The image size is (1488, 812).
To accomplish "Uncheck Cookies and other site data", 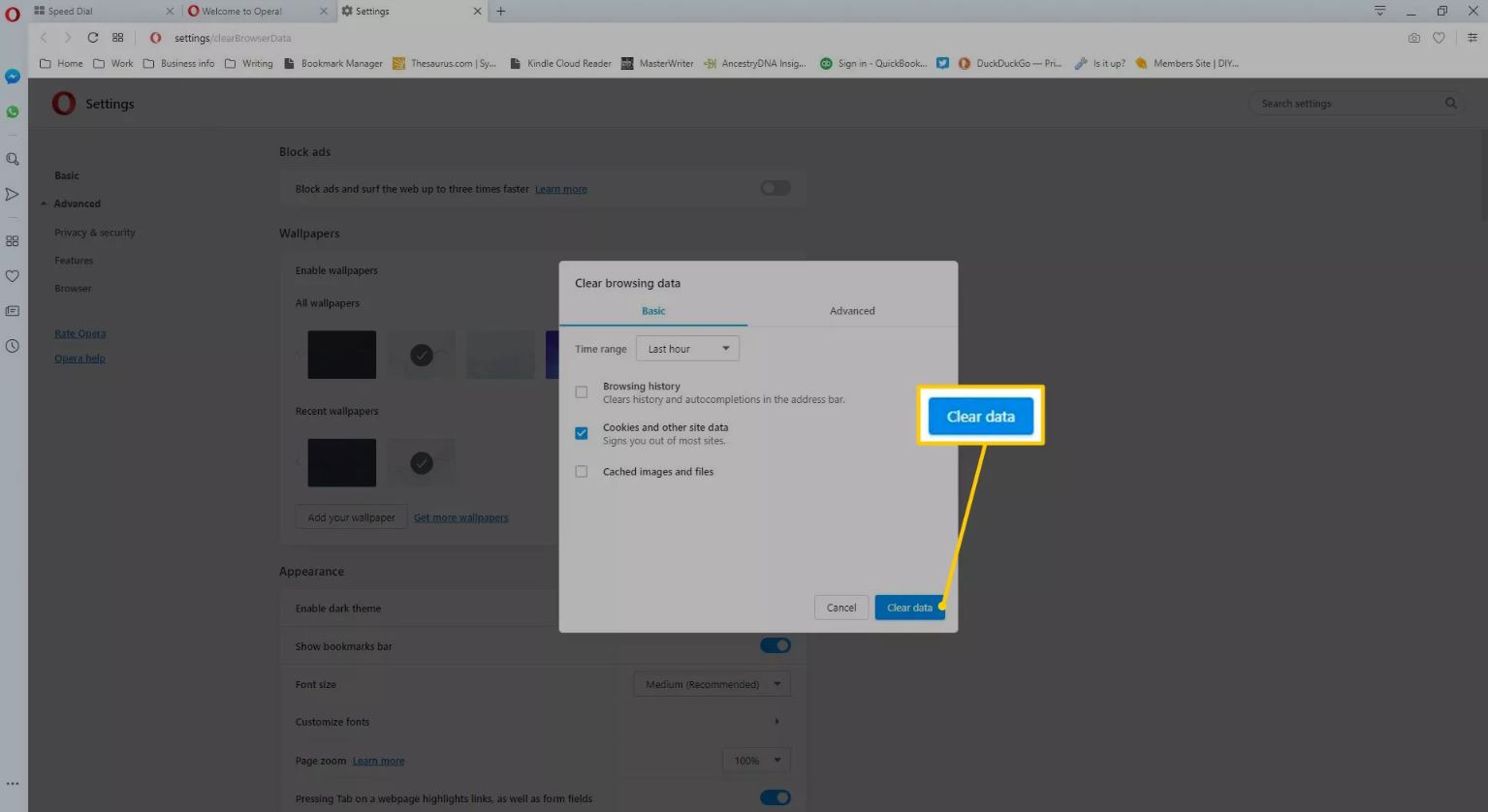I will [582, 433].
